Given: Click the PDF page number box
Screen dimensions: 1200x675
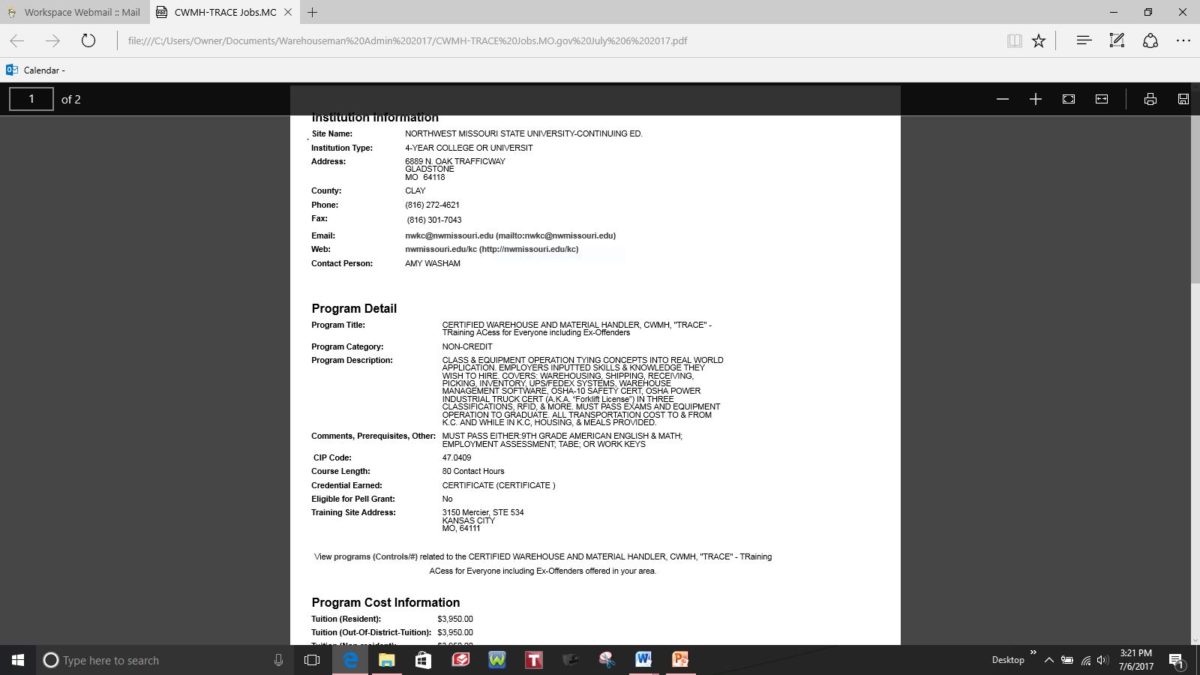Looking at the screenshot, I should (32, 99).
